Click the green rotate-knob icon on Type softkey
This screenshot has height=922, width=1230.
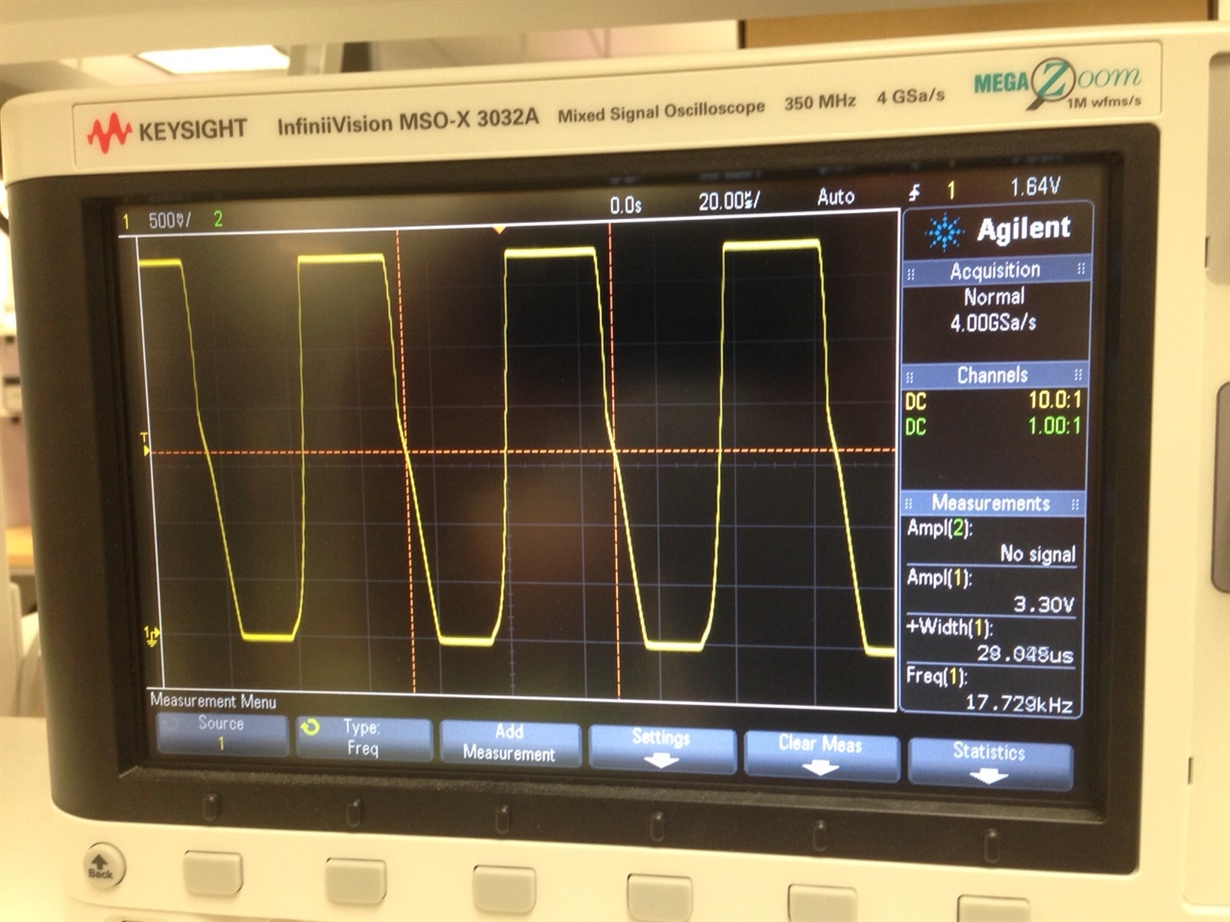click(310, 728)
